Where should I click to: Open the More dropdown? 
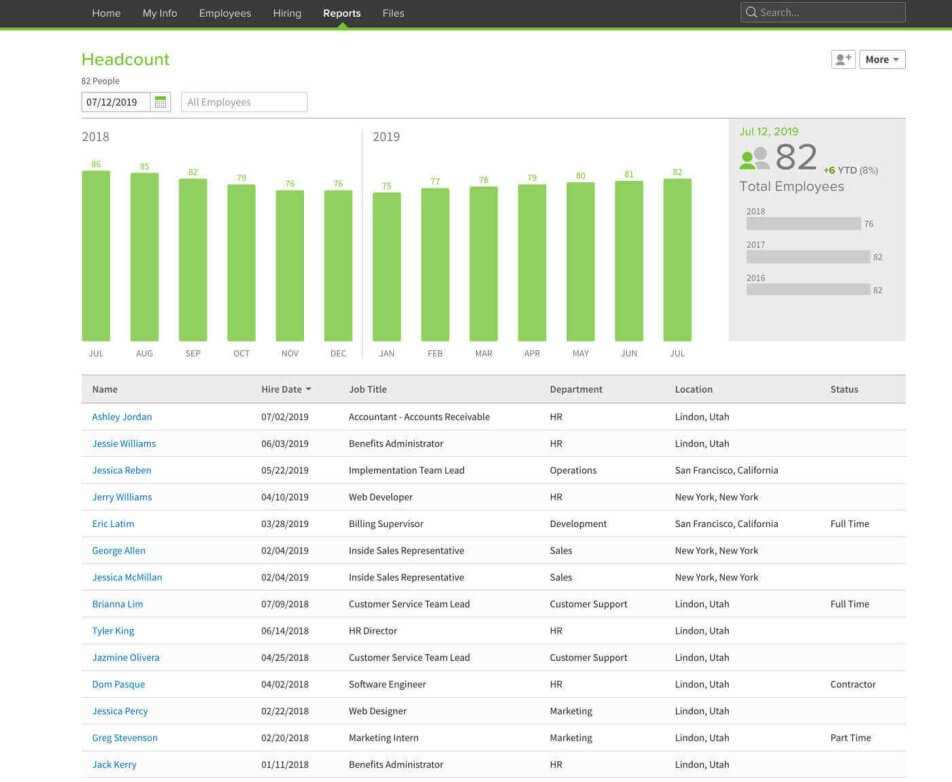[880, 59]
